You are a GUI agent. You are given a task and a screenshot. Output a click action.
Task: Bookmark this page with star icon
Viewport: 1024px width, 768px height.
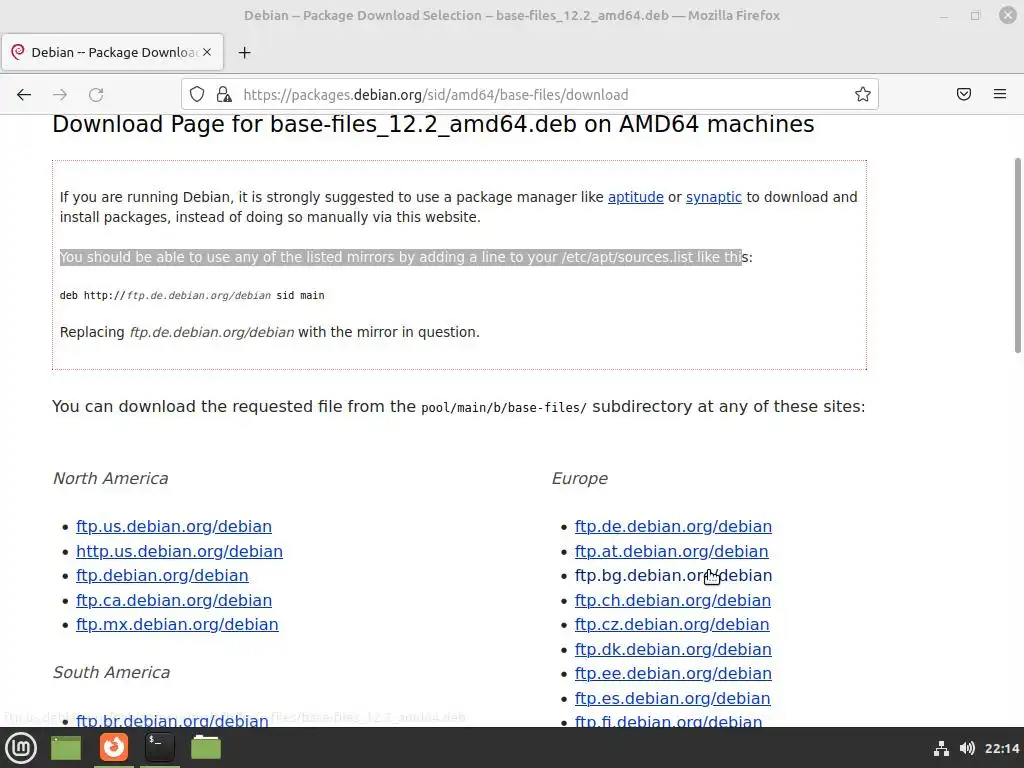[863, 95]
